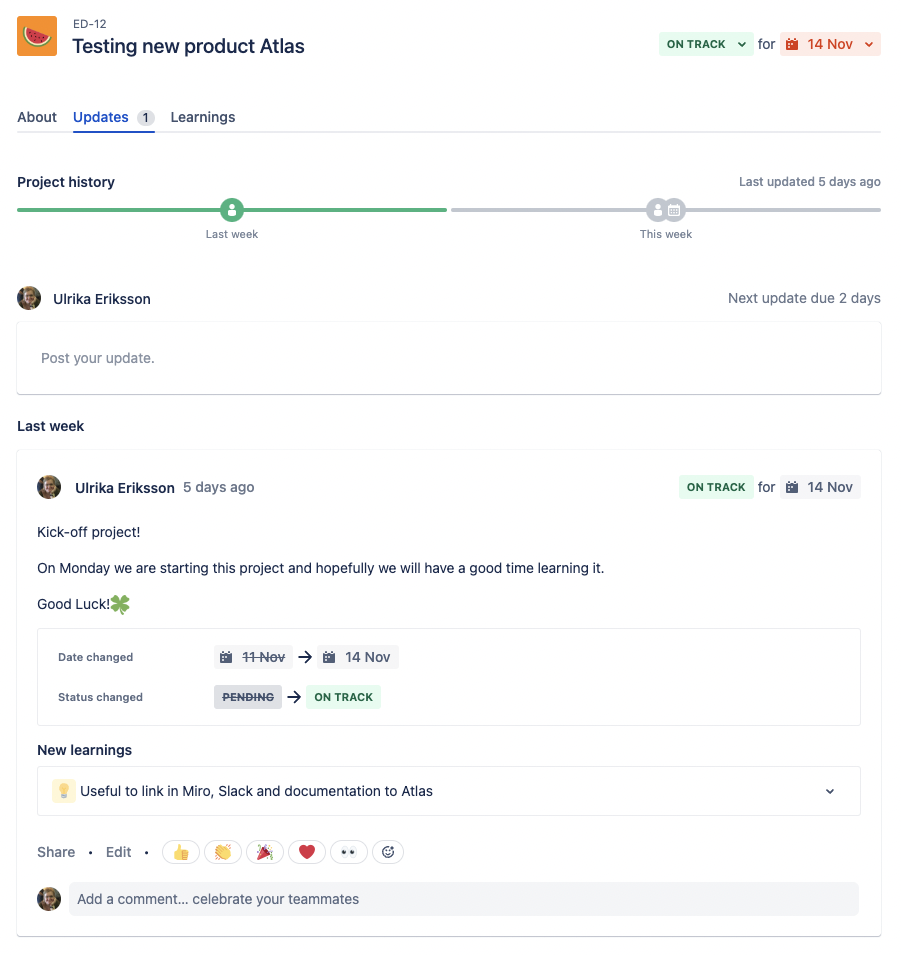Toggle the heart reaction
Viewport: 901px width, 955px height.
click(306, 851)
